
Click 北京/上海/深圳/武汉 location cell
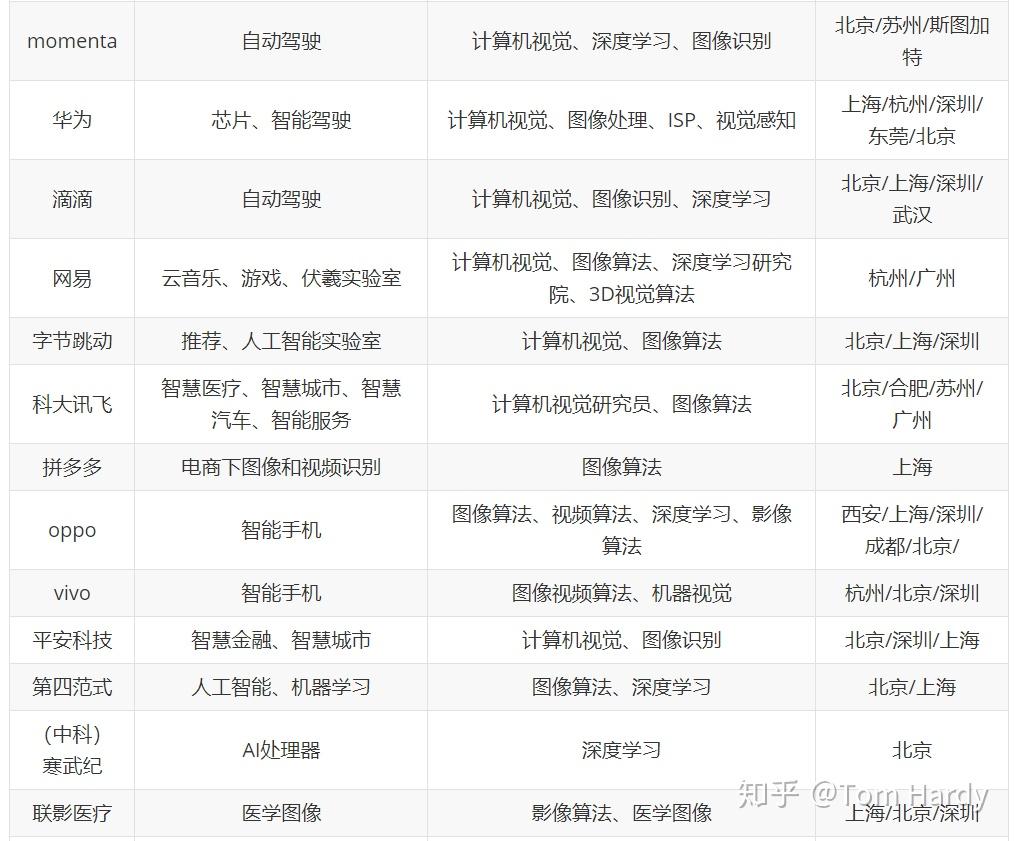(912, 199)
